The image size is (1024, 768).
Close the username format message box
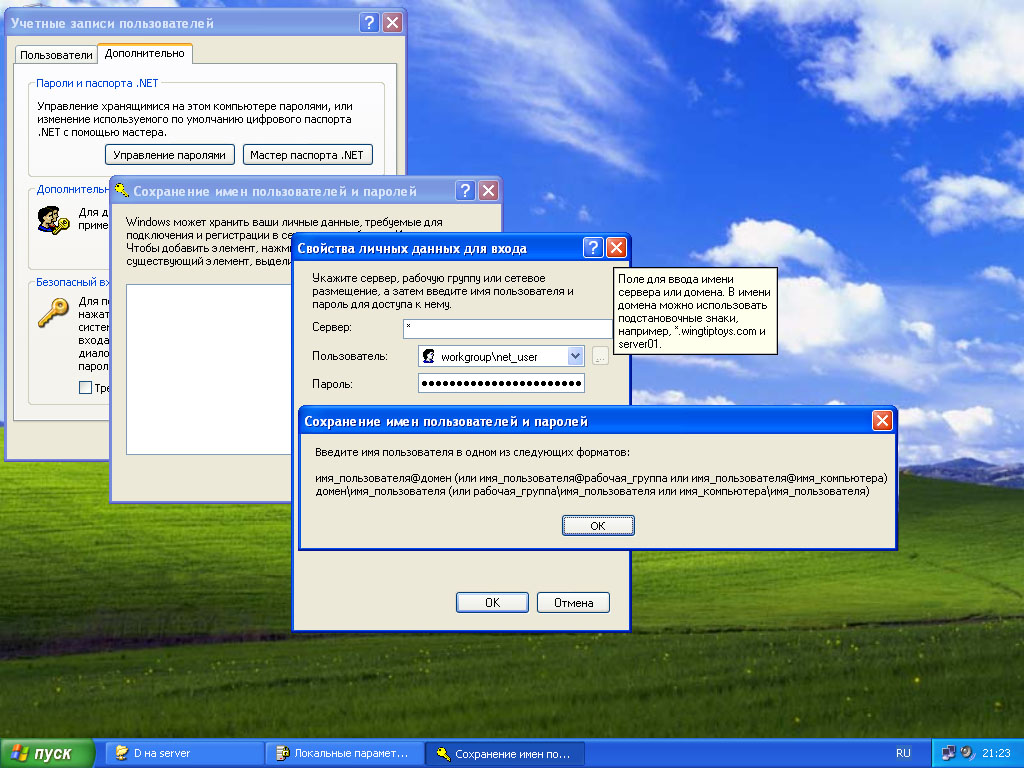pyautogui.click(x=882, y=421)
